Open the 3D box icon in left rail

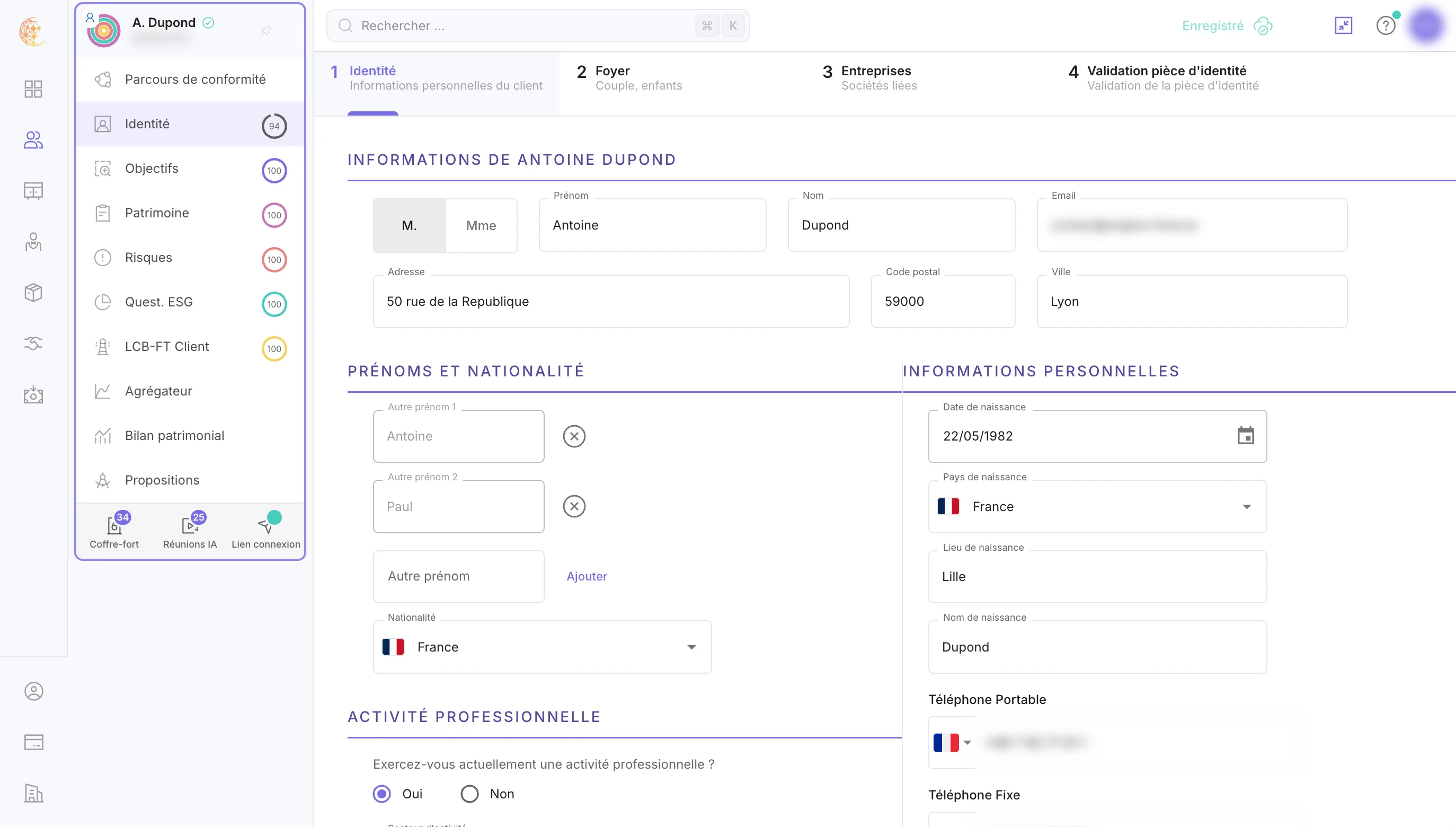pyautogui.click(x=33, y=293)
